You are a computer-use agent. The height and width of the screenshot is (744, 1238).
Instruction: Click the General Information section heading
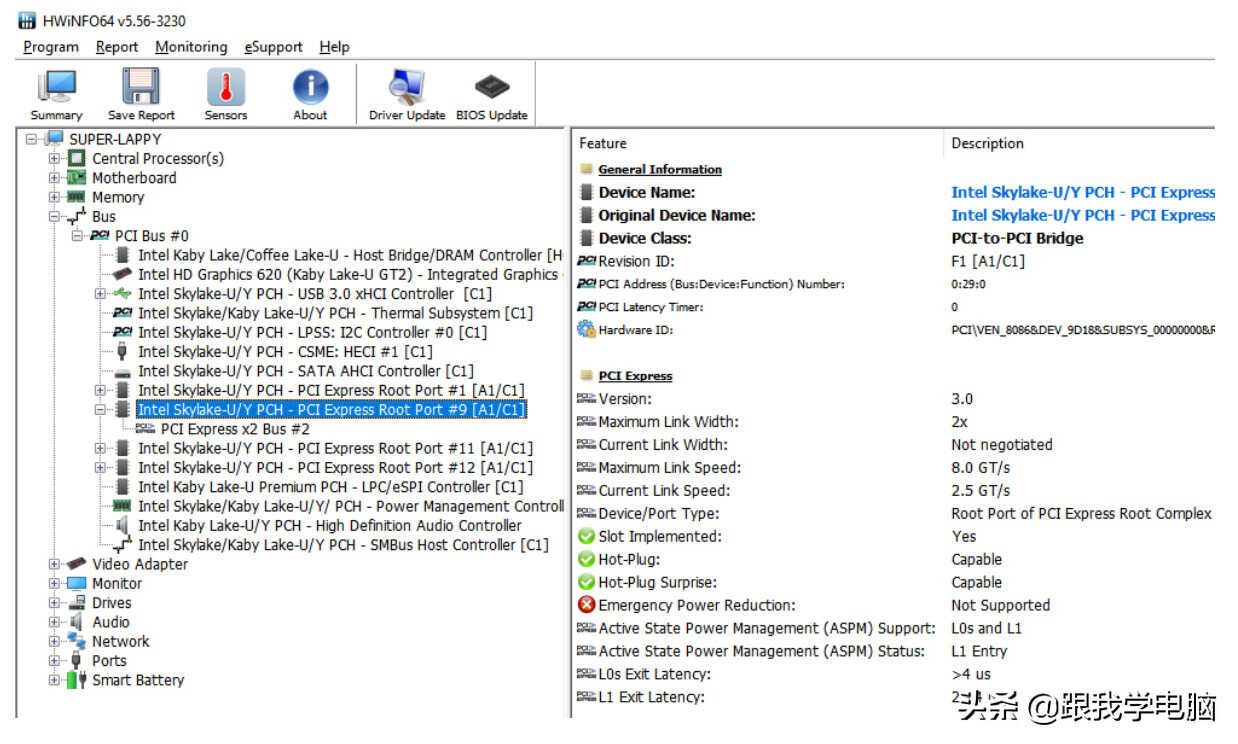point(660,170)
